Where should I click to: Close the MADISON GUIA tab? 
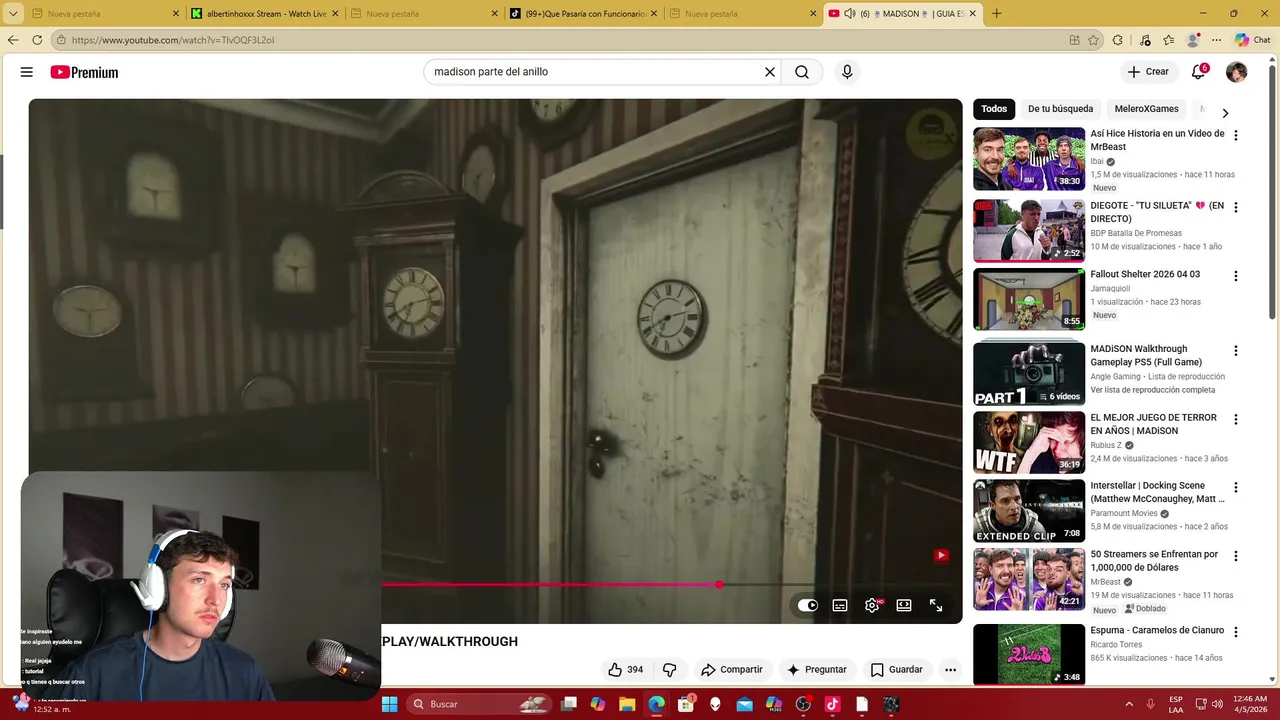click(972, 14)
